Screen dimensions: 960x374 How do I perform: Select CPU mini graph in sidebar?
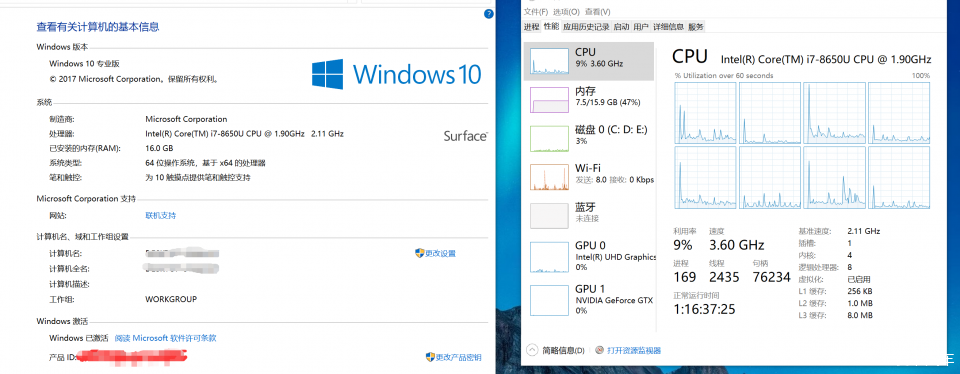[x=550, y=61]
